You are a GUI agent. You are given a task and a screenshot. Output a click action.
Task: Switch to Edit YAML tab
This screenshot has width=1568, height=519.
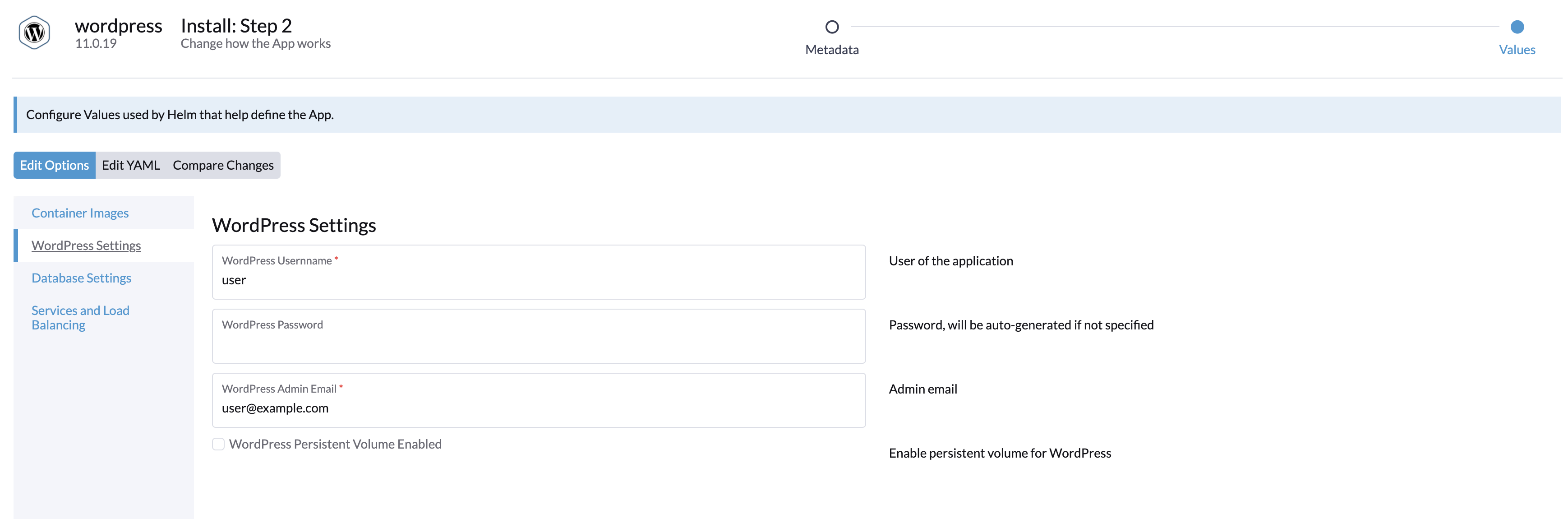[x=130, y=165]
